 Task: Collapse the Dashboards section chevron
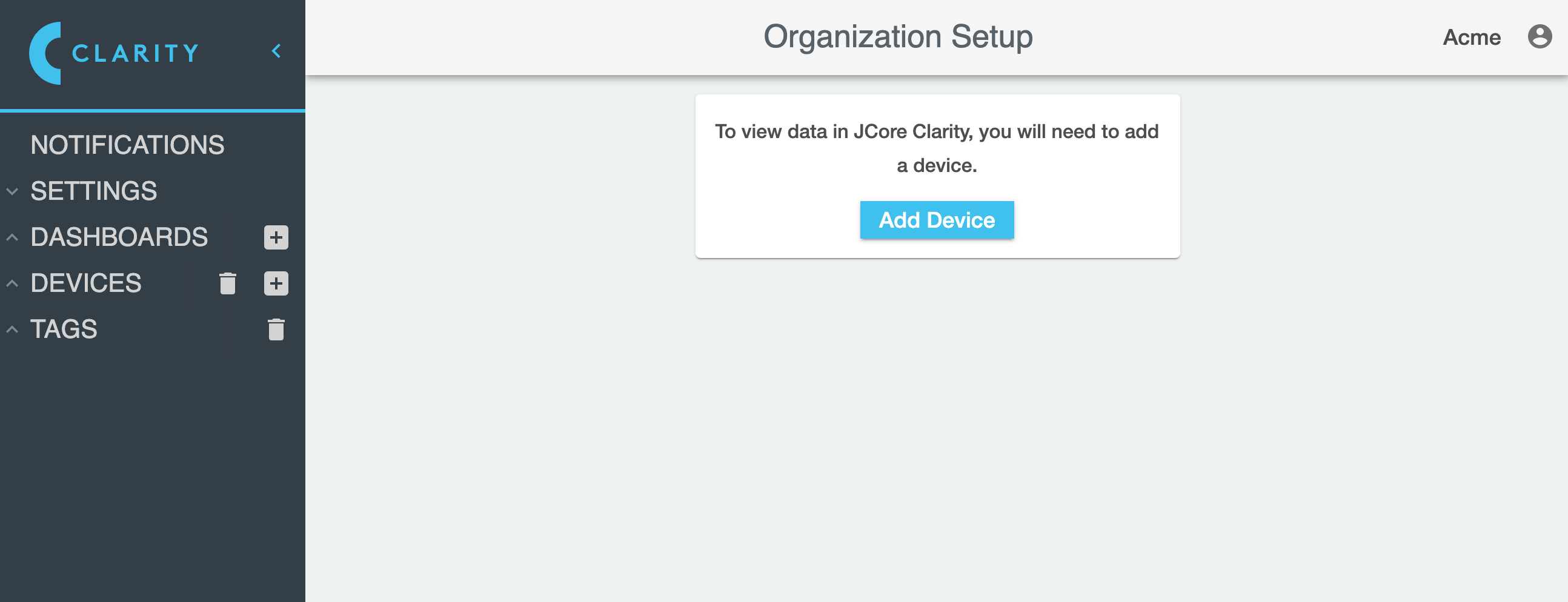[x=12, y=237]
